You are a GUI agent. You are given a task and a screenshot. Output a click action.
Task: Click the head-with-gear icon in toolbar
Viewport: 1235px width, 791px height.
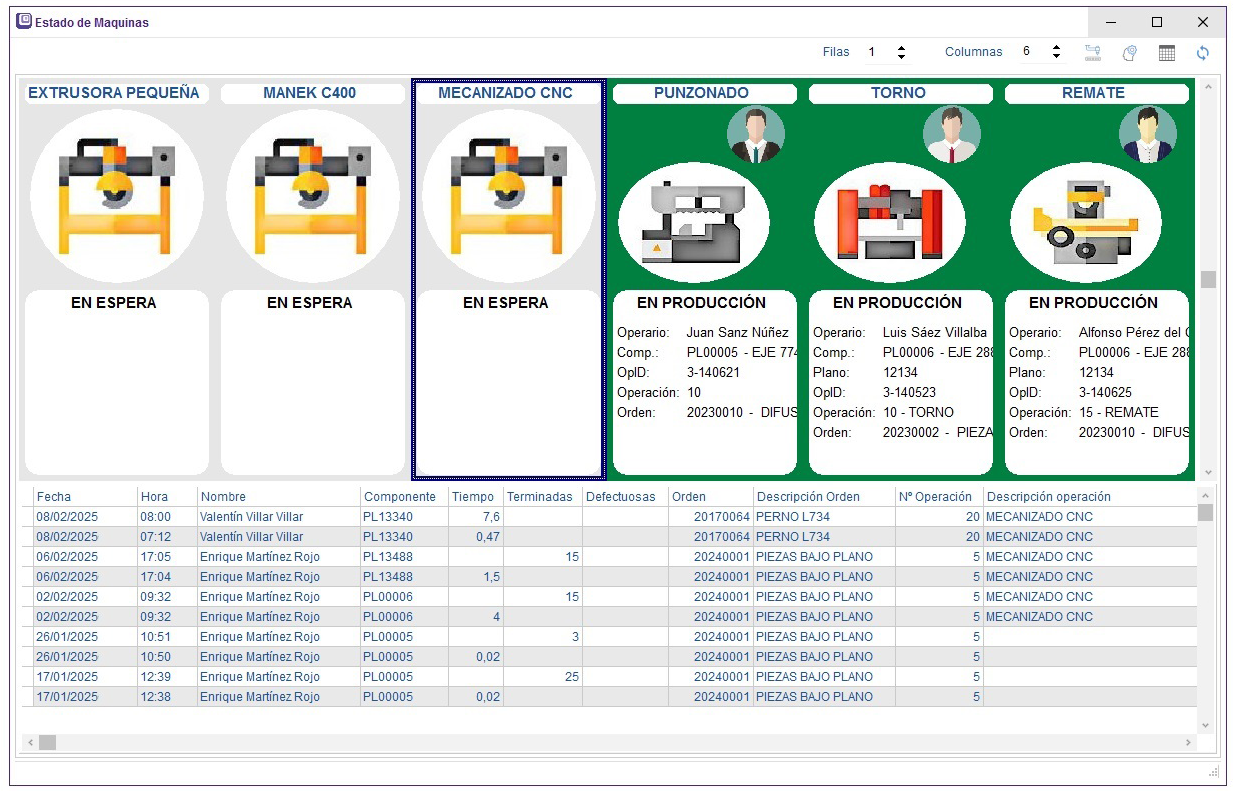pyautogui.click(x=1129, y=53)
